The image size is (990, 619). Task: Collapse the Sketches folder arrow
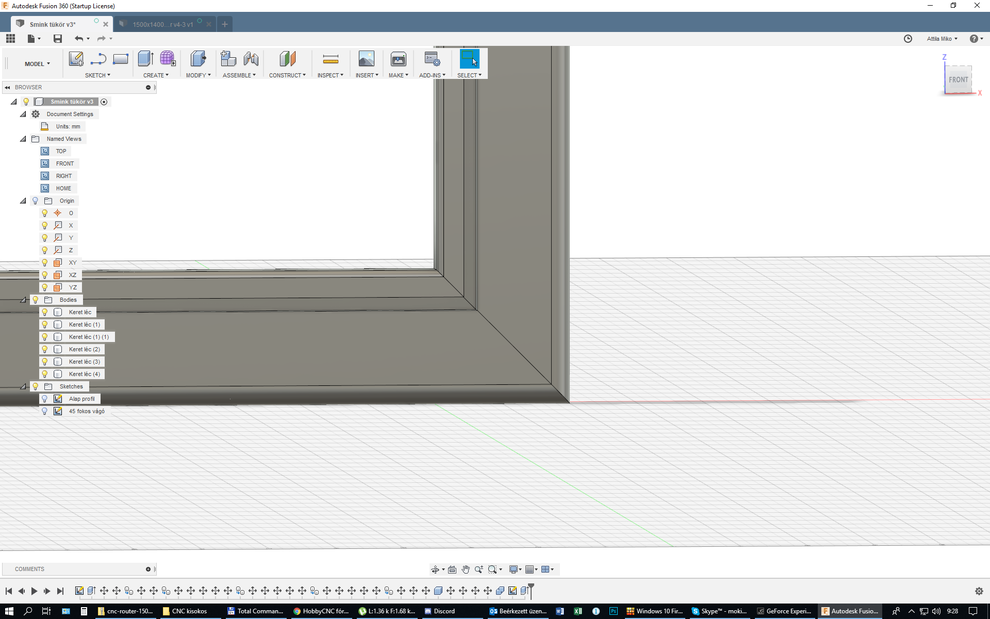click(x=23, y=387)
